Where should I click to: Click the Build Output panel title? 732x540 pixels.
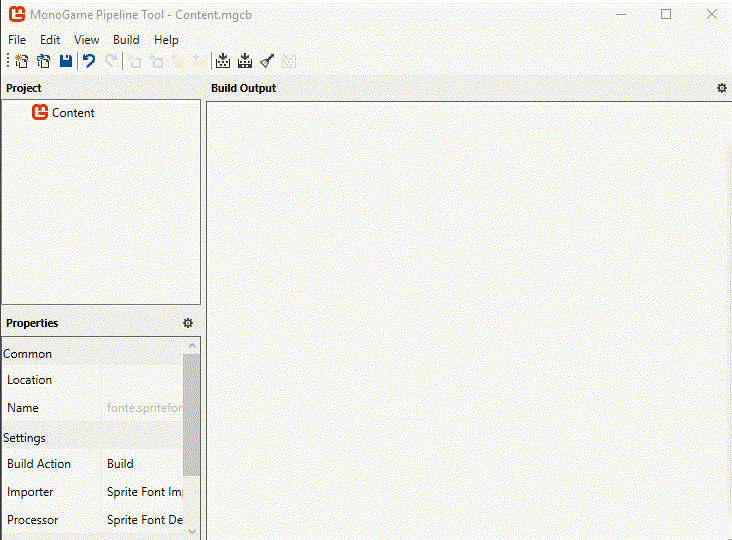[x=243, y=88]
